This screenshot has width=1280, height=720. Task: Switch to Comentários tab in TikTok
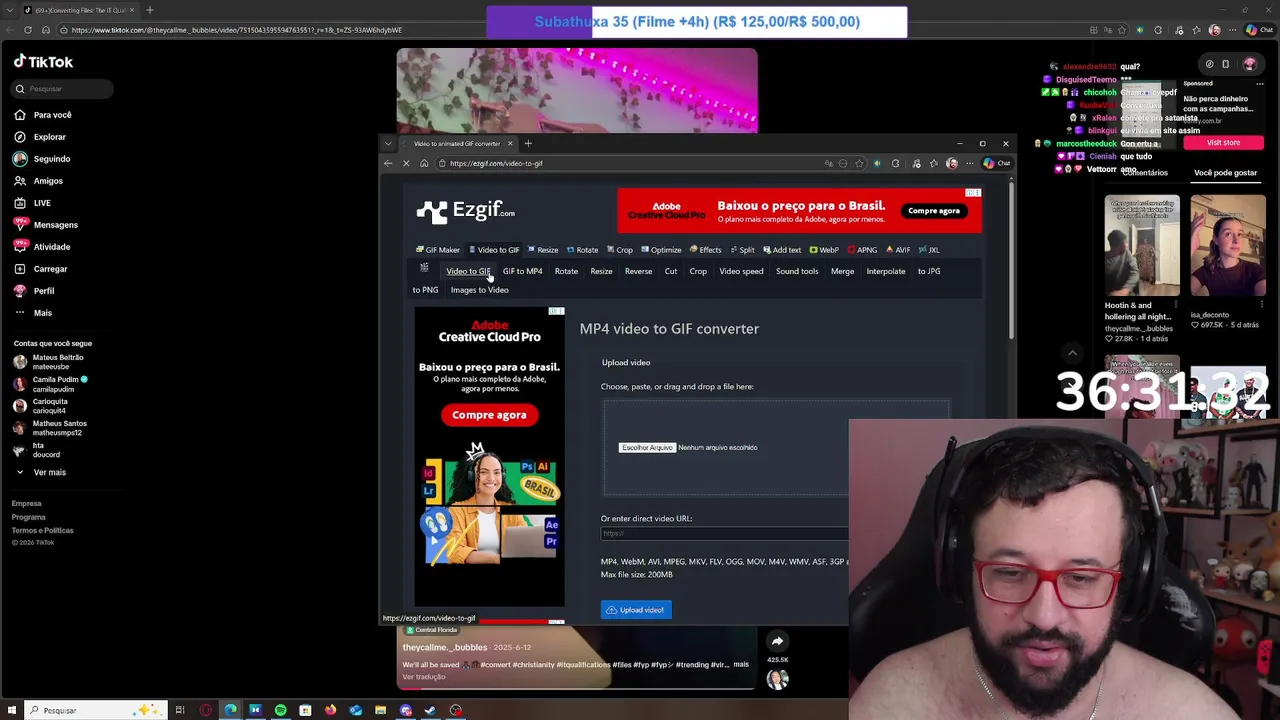click(1145, 173)
